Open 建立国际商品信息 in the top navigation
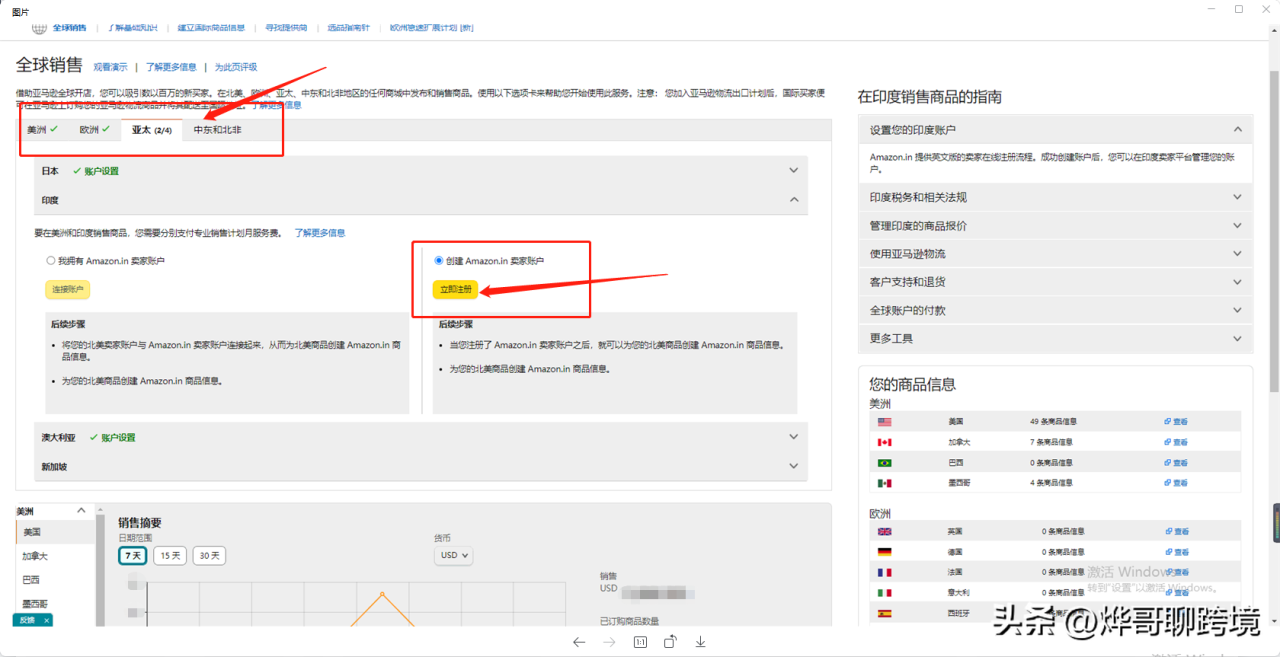The image size is (1280, 657). (209, 28)
